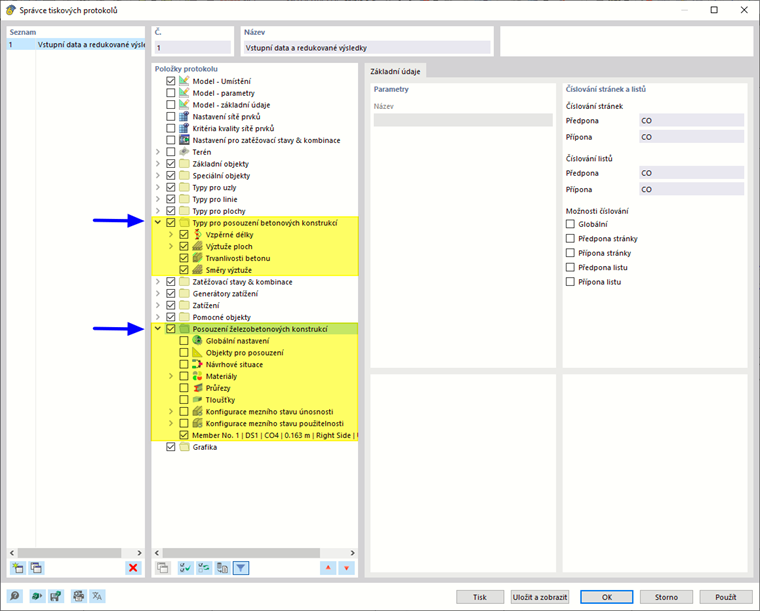Image resolution: width=760 pixels, height=611 pixels.
Task: Enable the Kritéria kvality sítě prvků checkbox
Action: click(171, 128)
